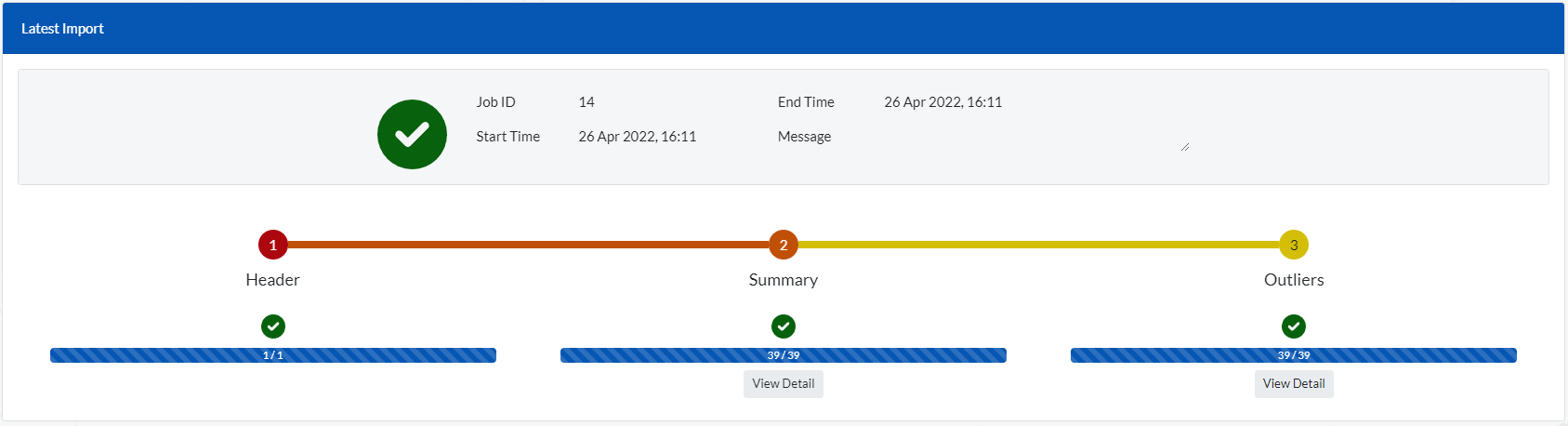
Task: Click the Latest Import panel title
Action: click(62, 29)
